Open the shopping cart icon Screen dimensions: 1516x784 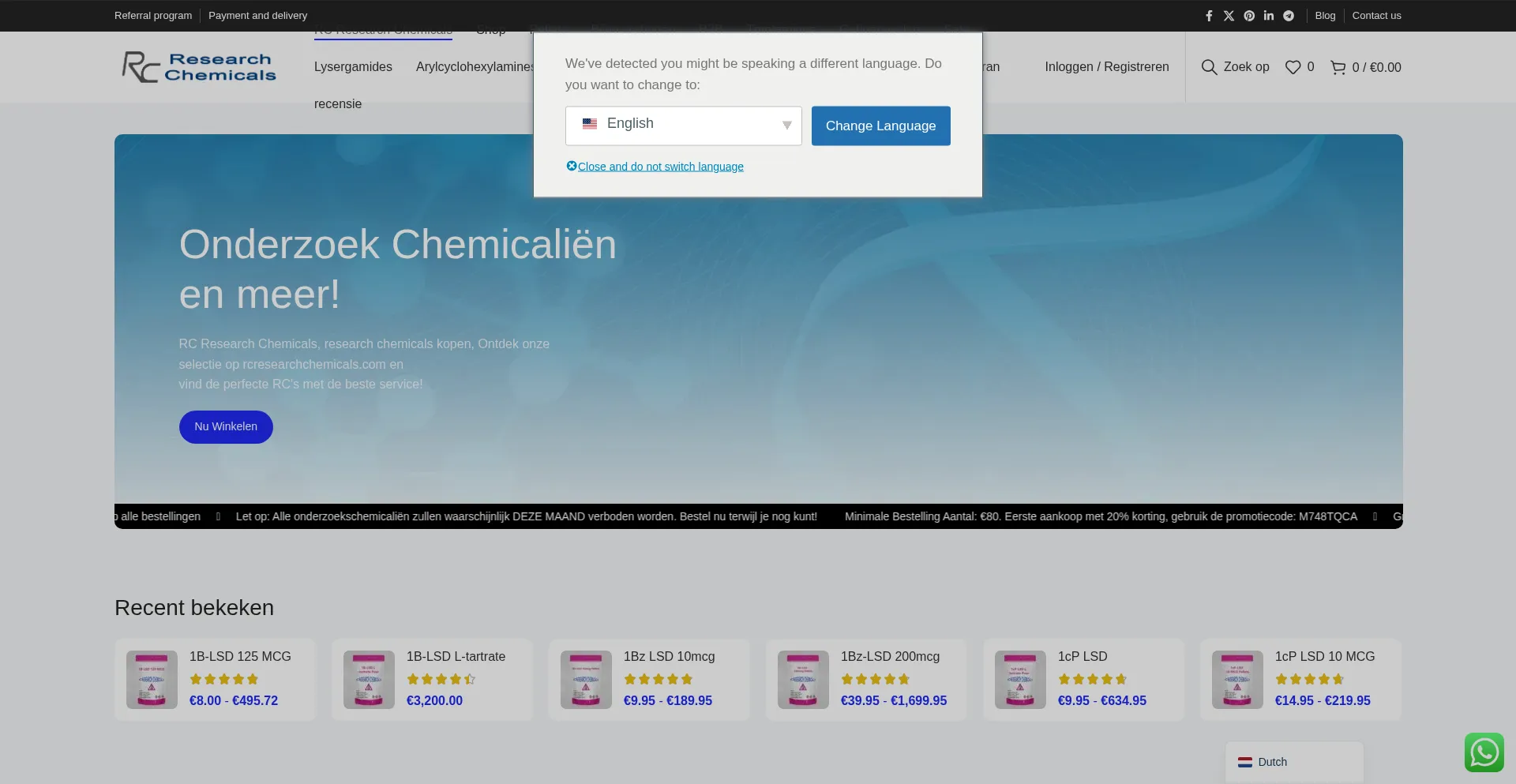pyautogui.click(x=1338, y=67)
